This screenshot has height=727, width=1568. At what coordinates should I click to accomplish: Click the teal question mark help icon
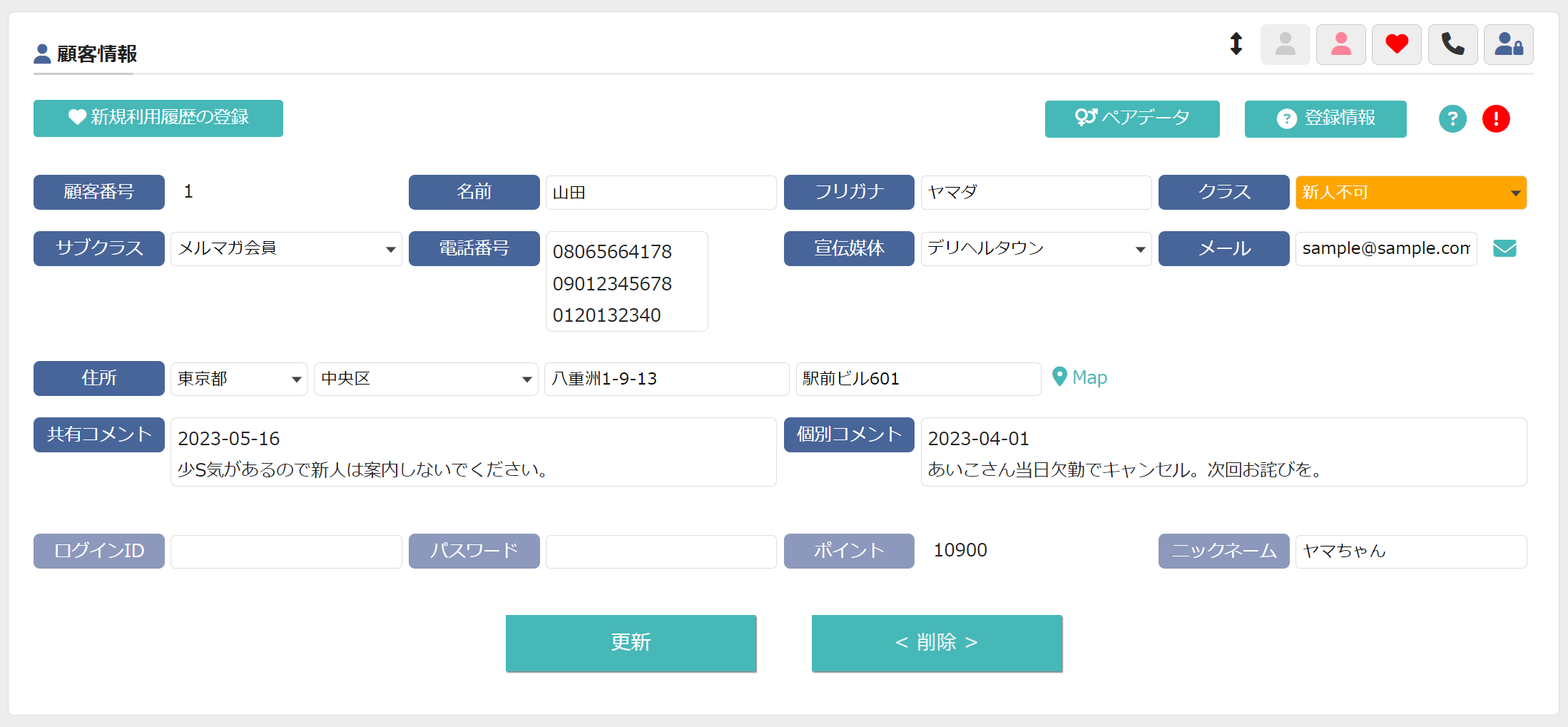1452,118
